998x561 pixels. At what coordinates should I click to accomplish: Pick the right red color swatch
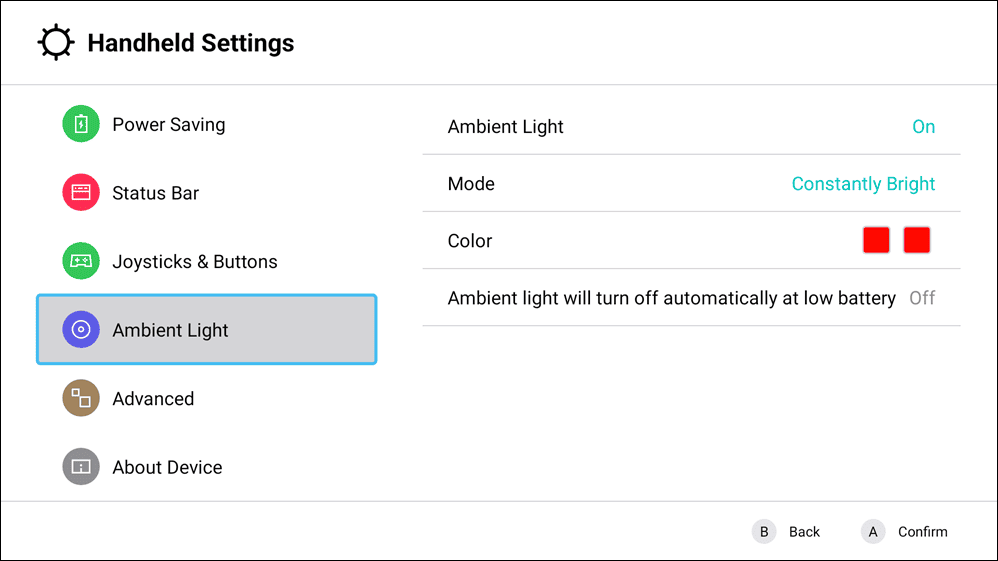click(x=917, y=240)
